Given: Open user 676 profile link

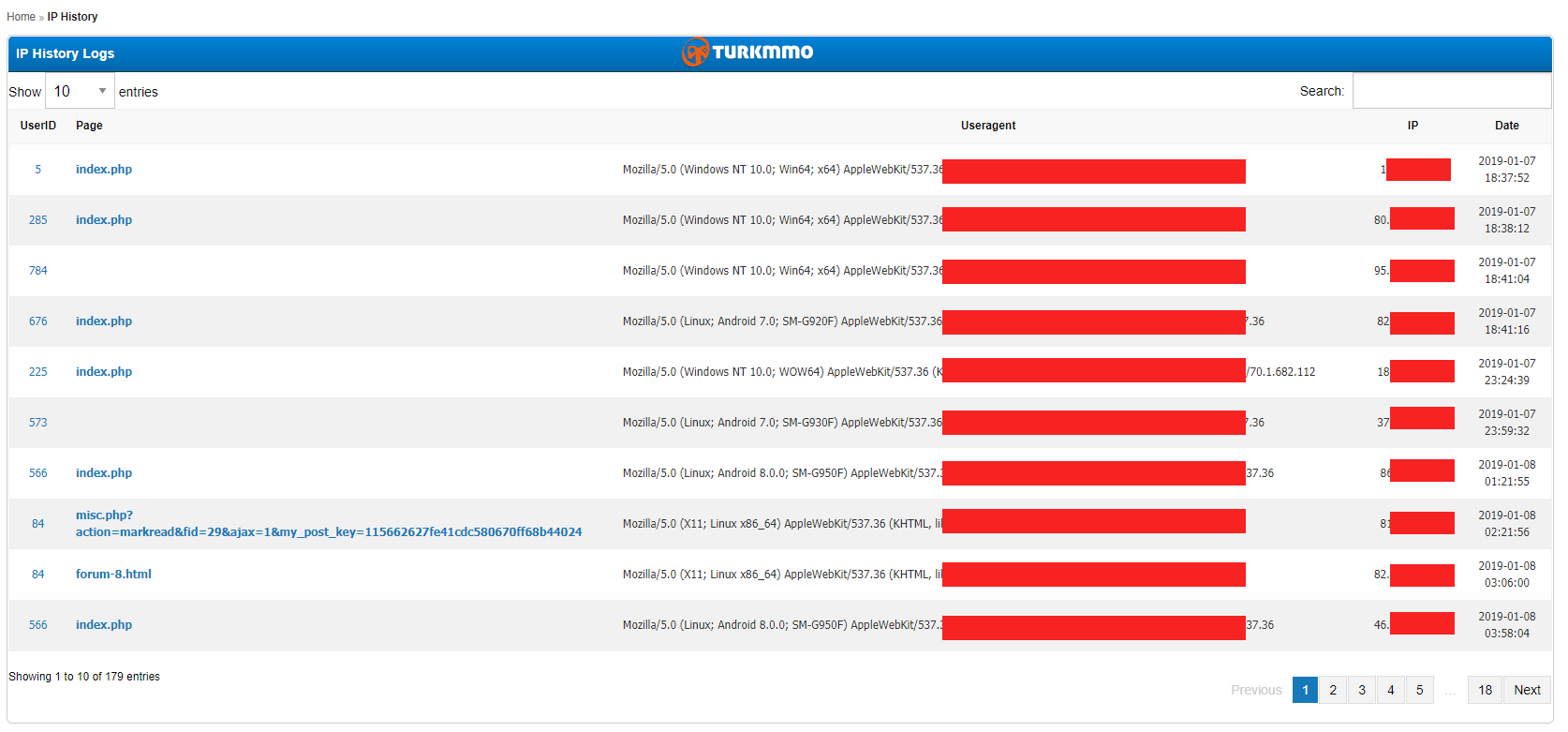Looking at the screenshot, I should pos(37,321).
